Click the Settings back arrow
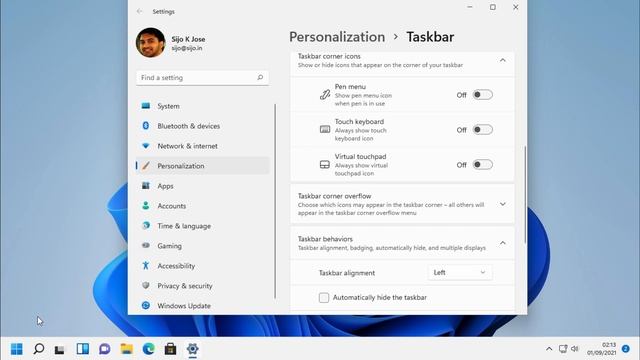Screen dimensions: 640x360 pos(140,11)
